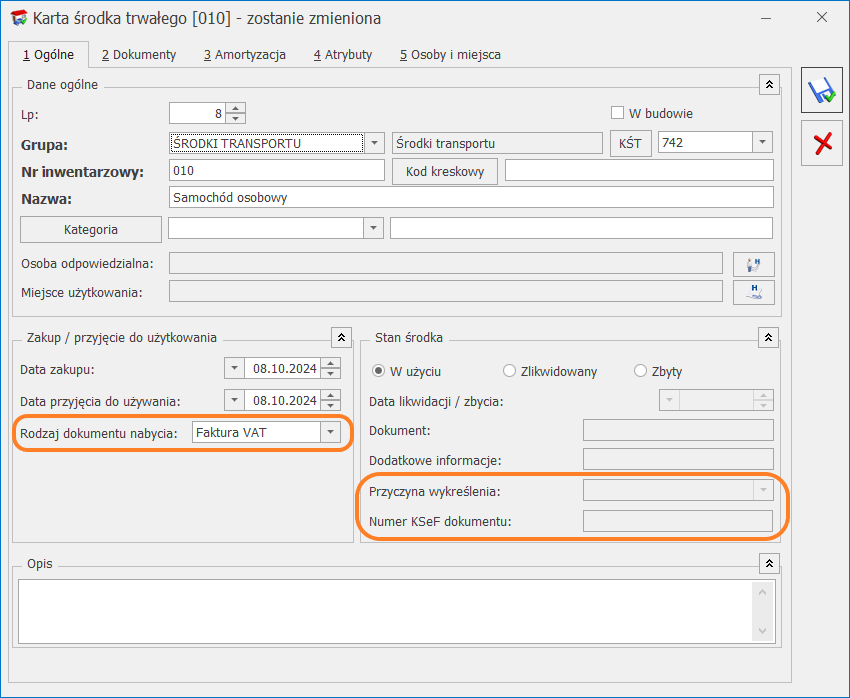Increase the Data zakupu date with up arrow

(331, 364)
